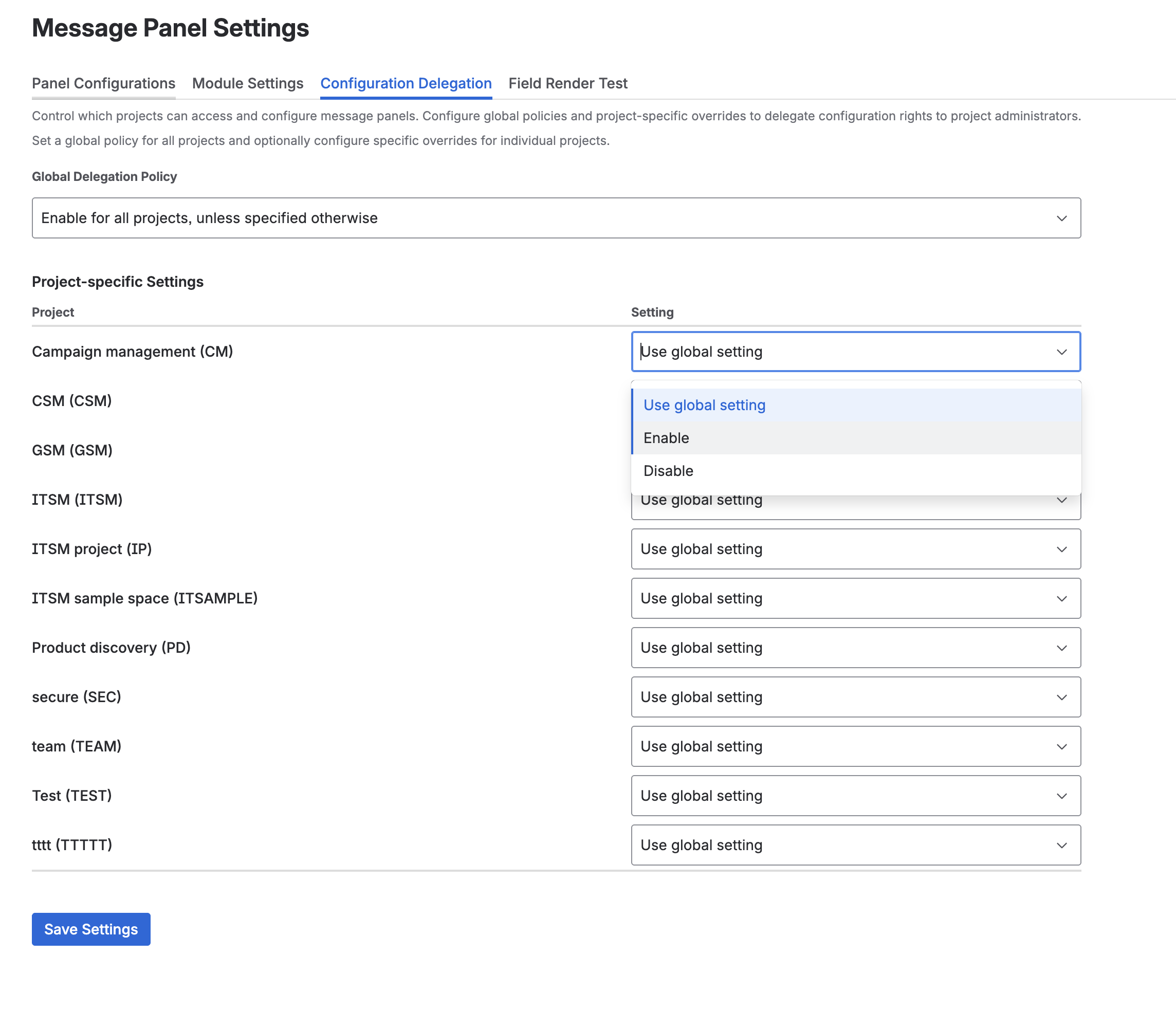
Task: Open the tttt (TTTTT) setting dropdown
Action: click(856, 844)
